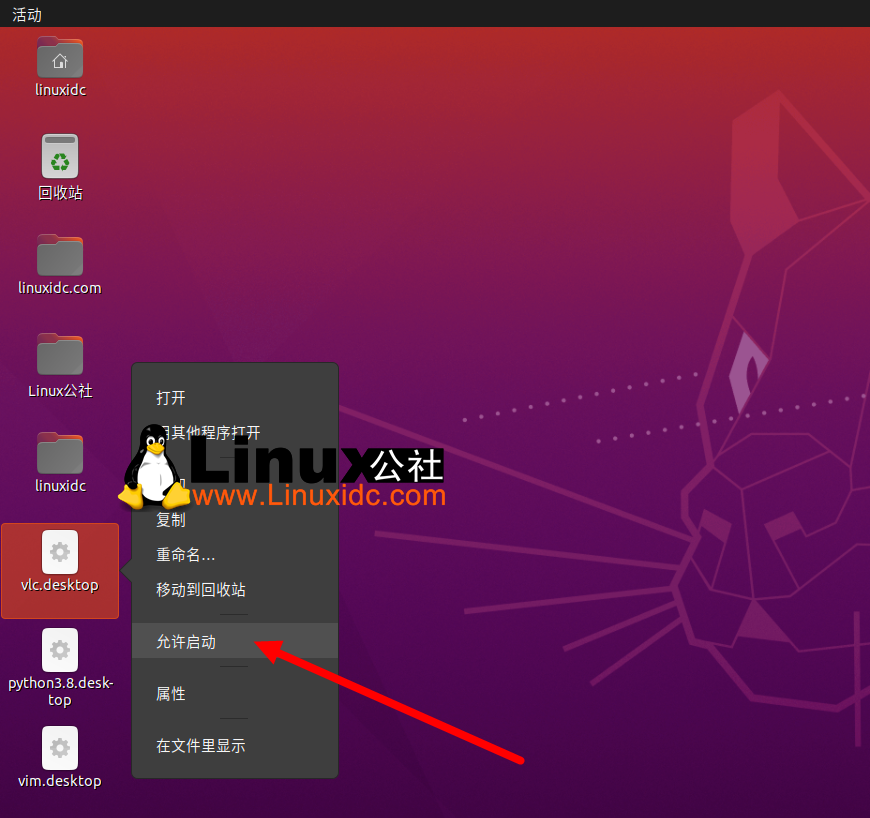Open 属性 for vlc.desktop
Viewport: 870px width, 818px height.
[x=171, y=693]
